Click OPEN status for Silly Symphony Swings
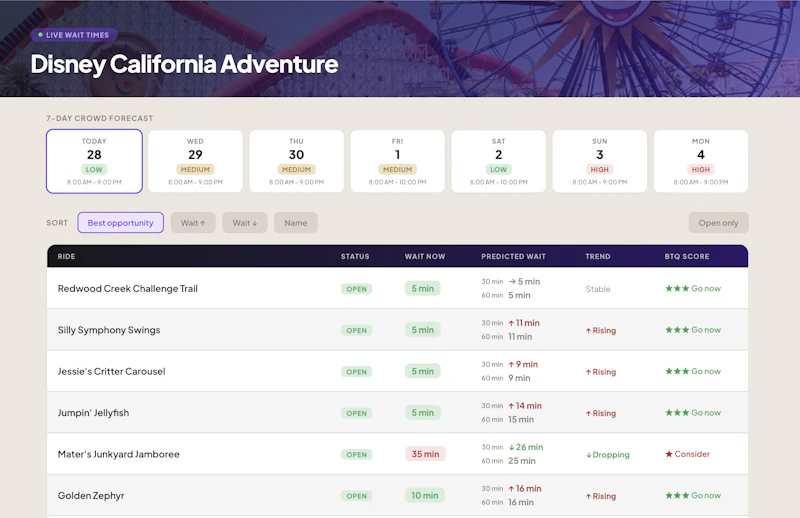The image size is (800, 518). coord(357,330)
